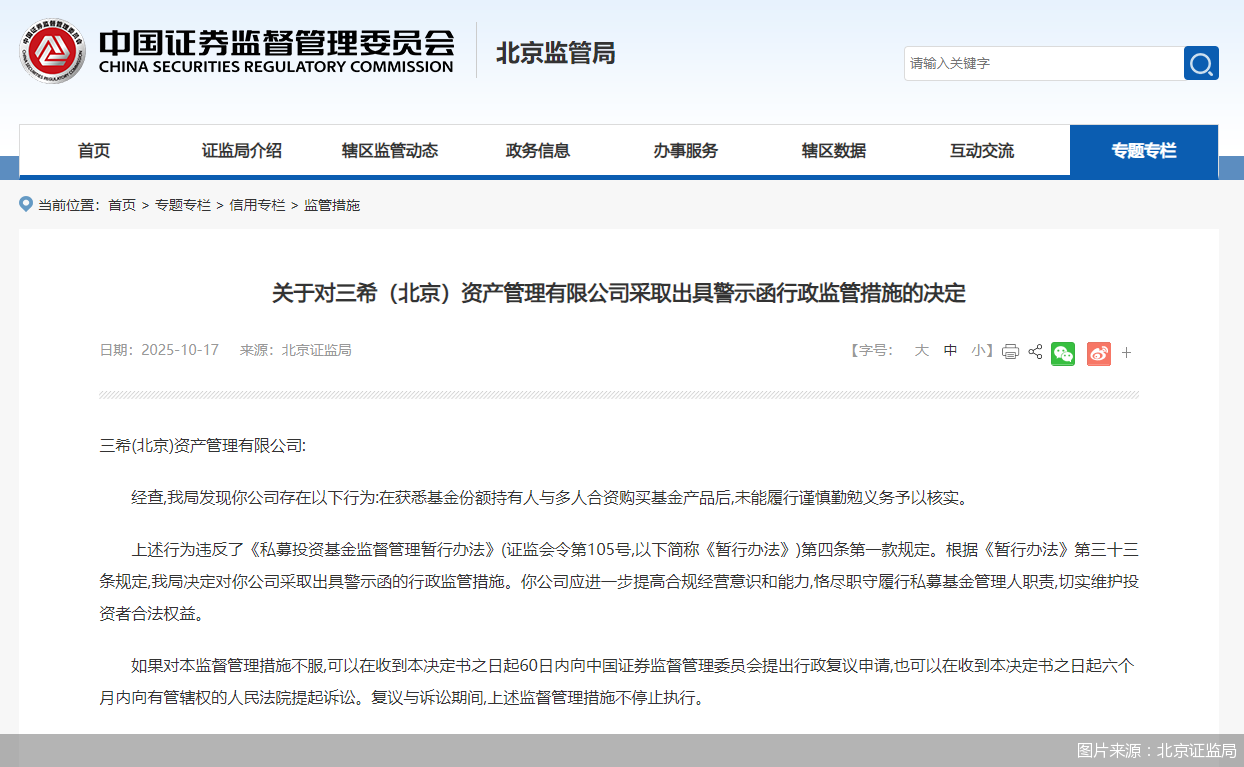Select 中 font size option
This screenshot has height=767, width=1244.
(950, 352)
